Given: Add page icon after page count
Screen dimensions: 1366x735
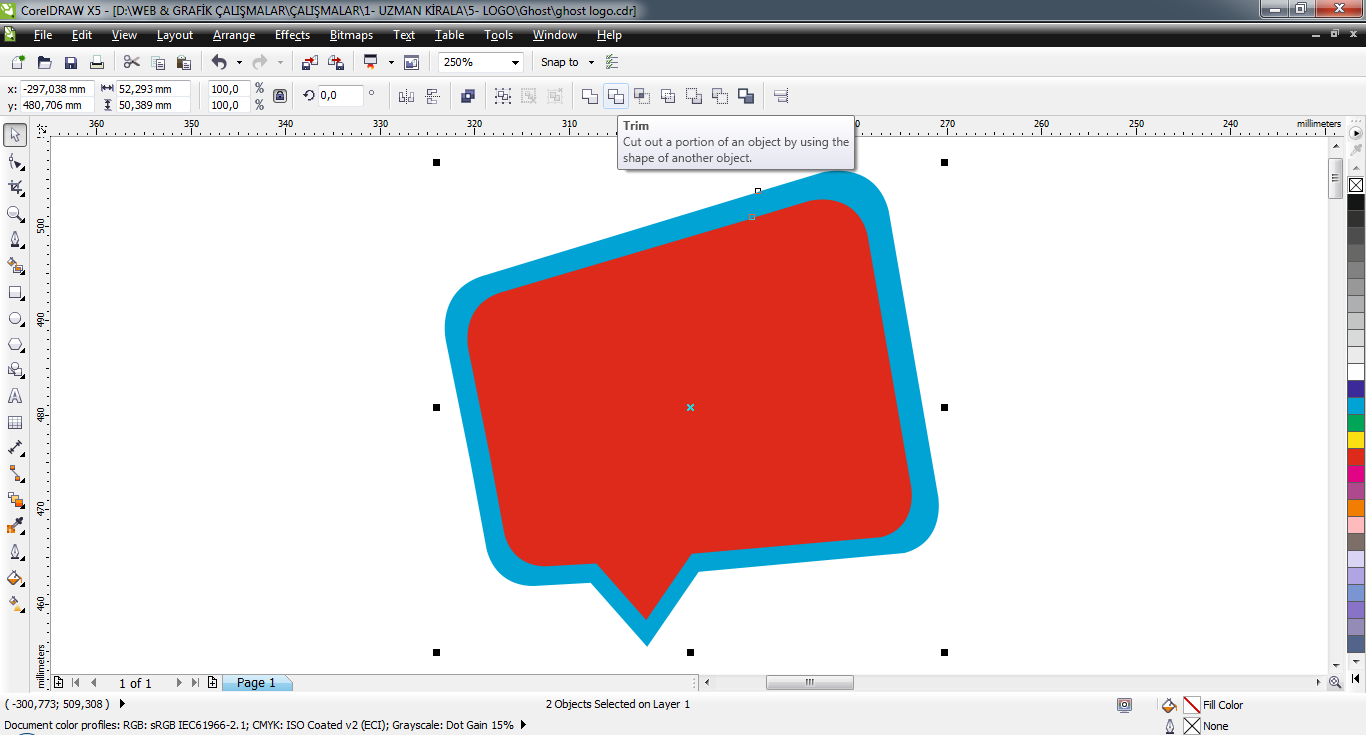Looking at the screenshot, I should click(212, 683).
